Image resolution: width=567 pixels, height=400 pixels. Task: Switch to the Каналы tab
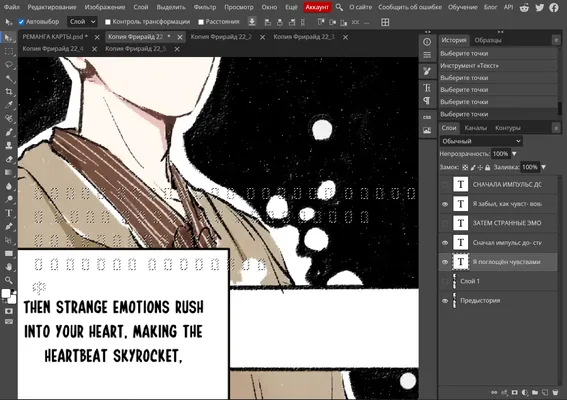point(476,128)
